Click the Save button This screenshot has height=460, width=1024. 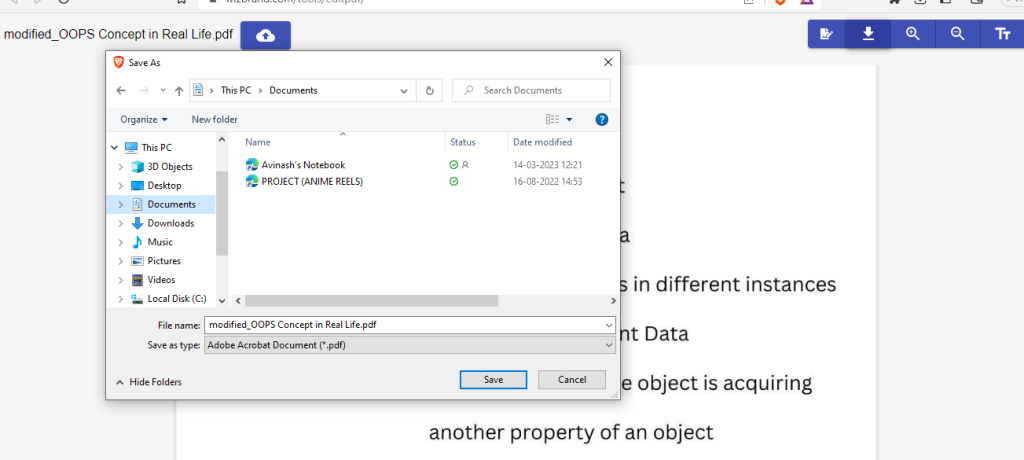[493, 380]
